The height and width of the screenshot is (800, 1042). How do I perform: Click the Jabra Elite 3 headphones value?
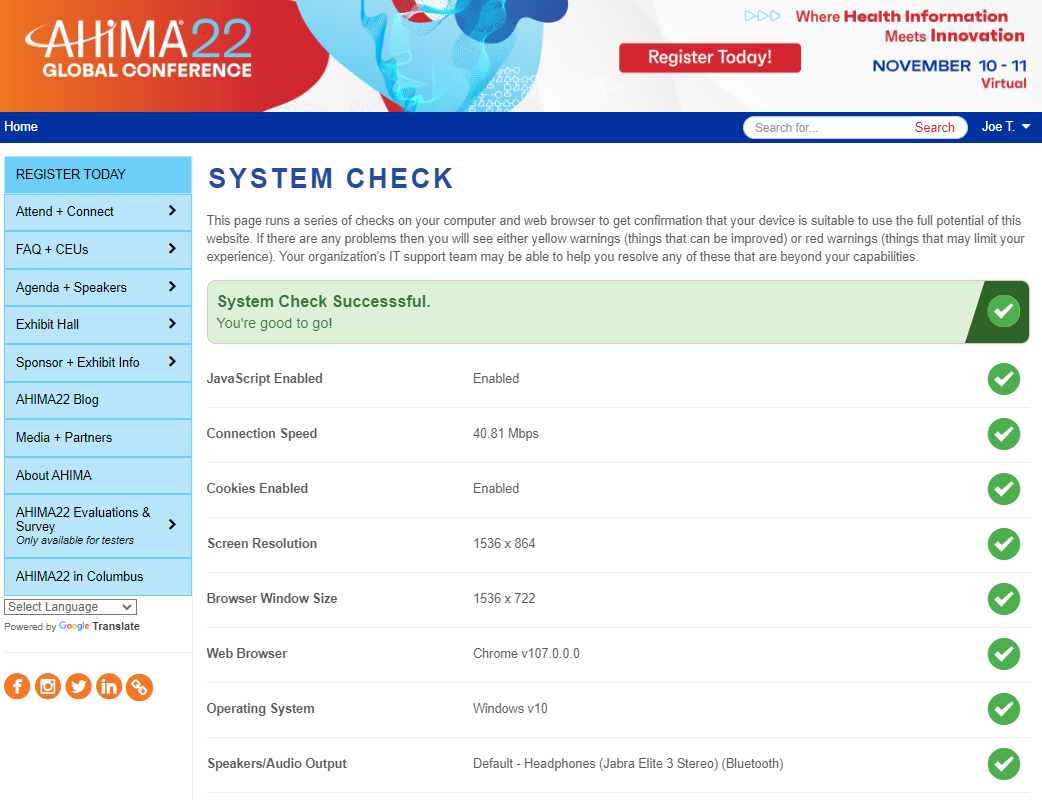click(x=628, y=763)
